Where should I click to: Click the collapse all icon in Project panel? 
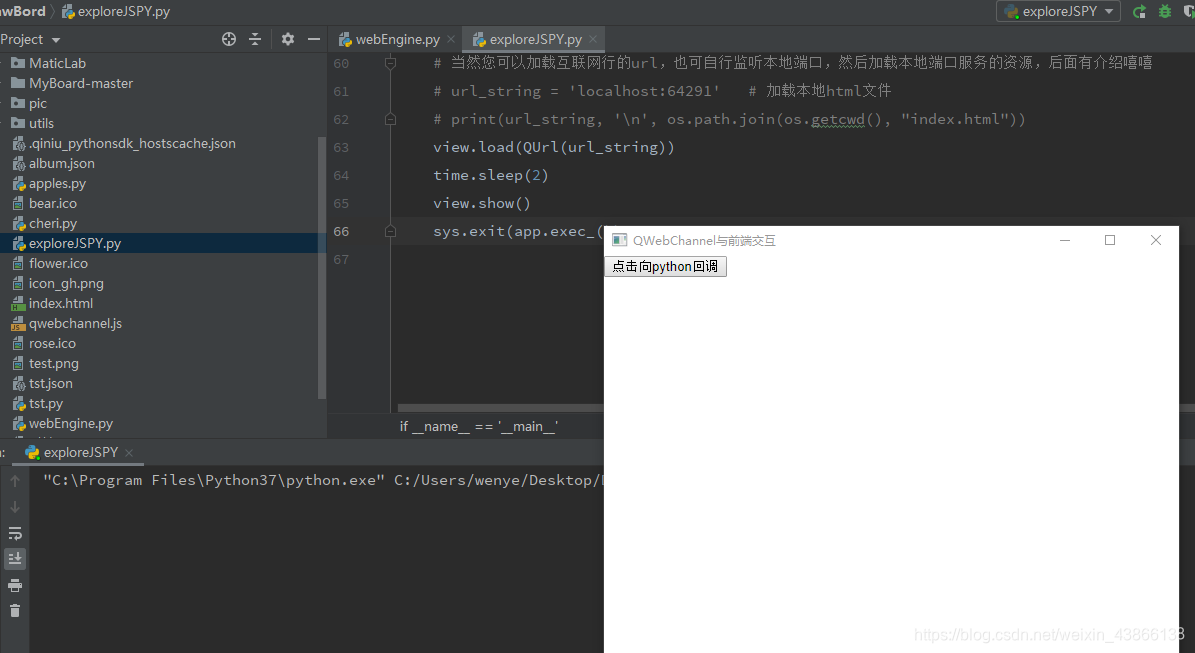coord(255,39)
